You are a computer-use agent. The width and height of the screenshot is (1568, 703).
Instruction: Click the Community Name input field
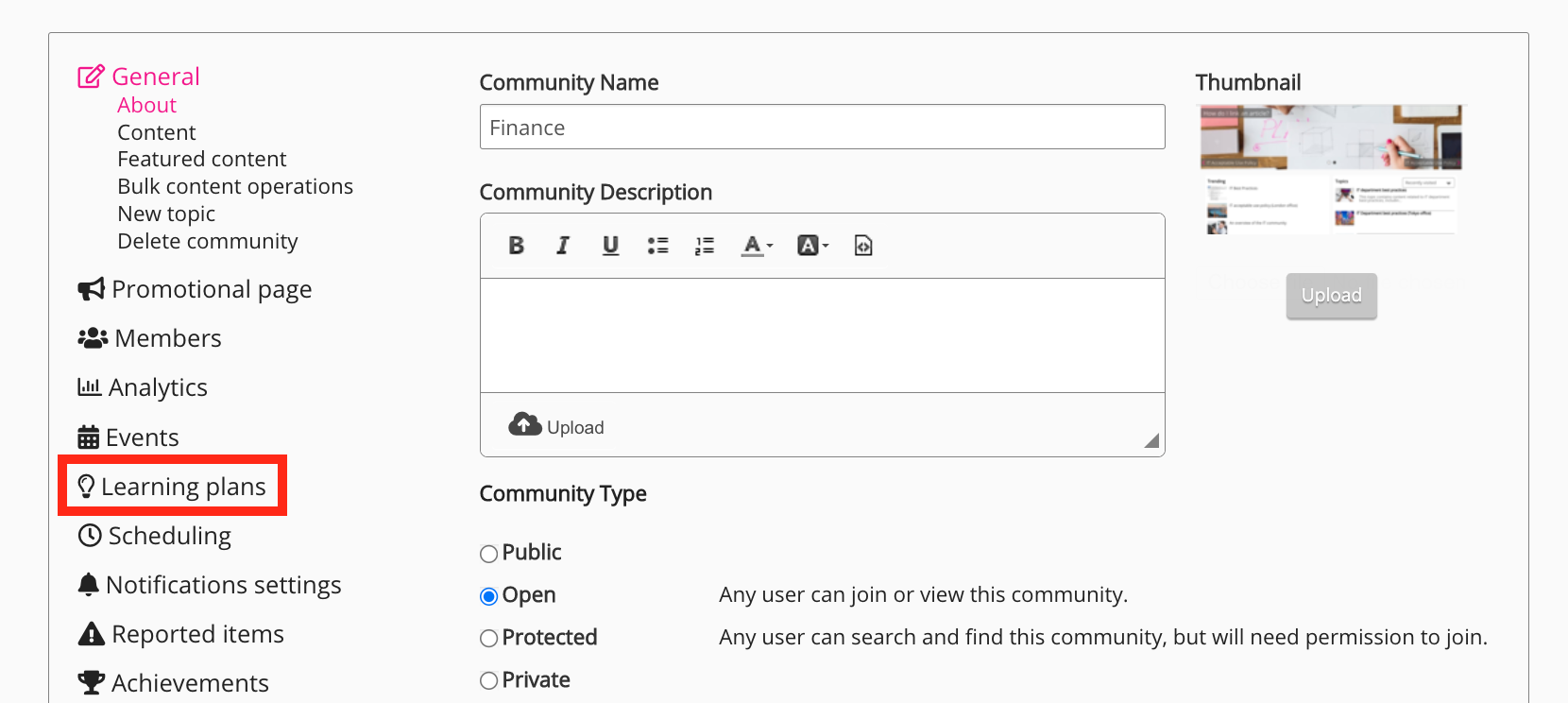[x=822, y=128]
